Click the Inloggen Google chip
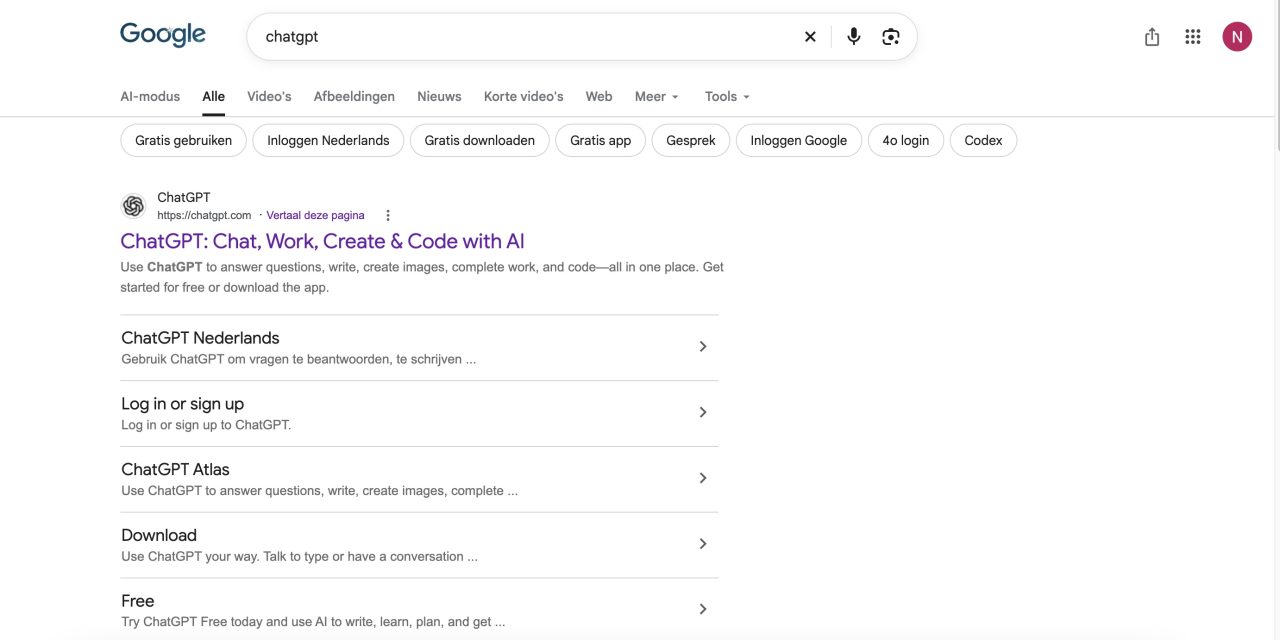1280x640 pixels. click(x=799, y=140)
